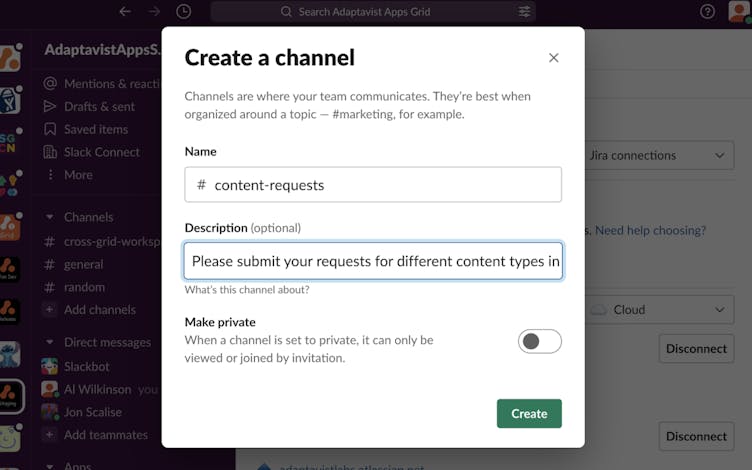Click the channel Name input field

373,185
